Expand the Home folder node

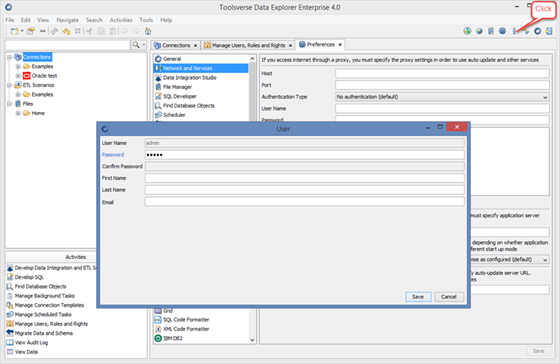coord(18,113)
